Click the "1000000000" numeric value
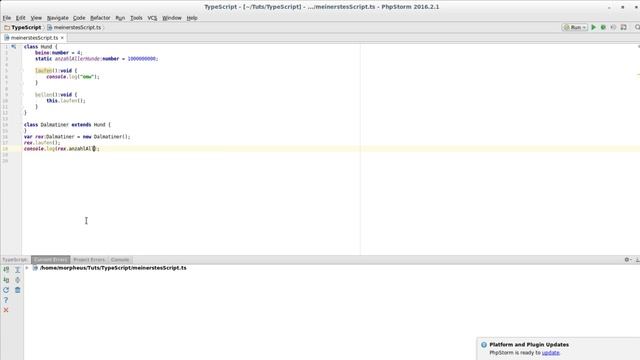Screen dimensions: 640x360 point(142,59)
